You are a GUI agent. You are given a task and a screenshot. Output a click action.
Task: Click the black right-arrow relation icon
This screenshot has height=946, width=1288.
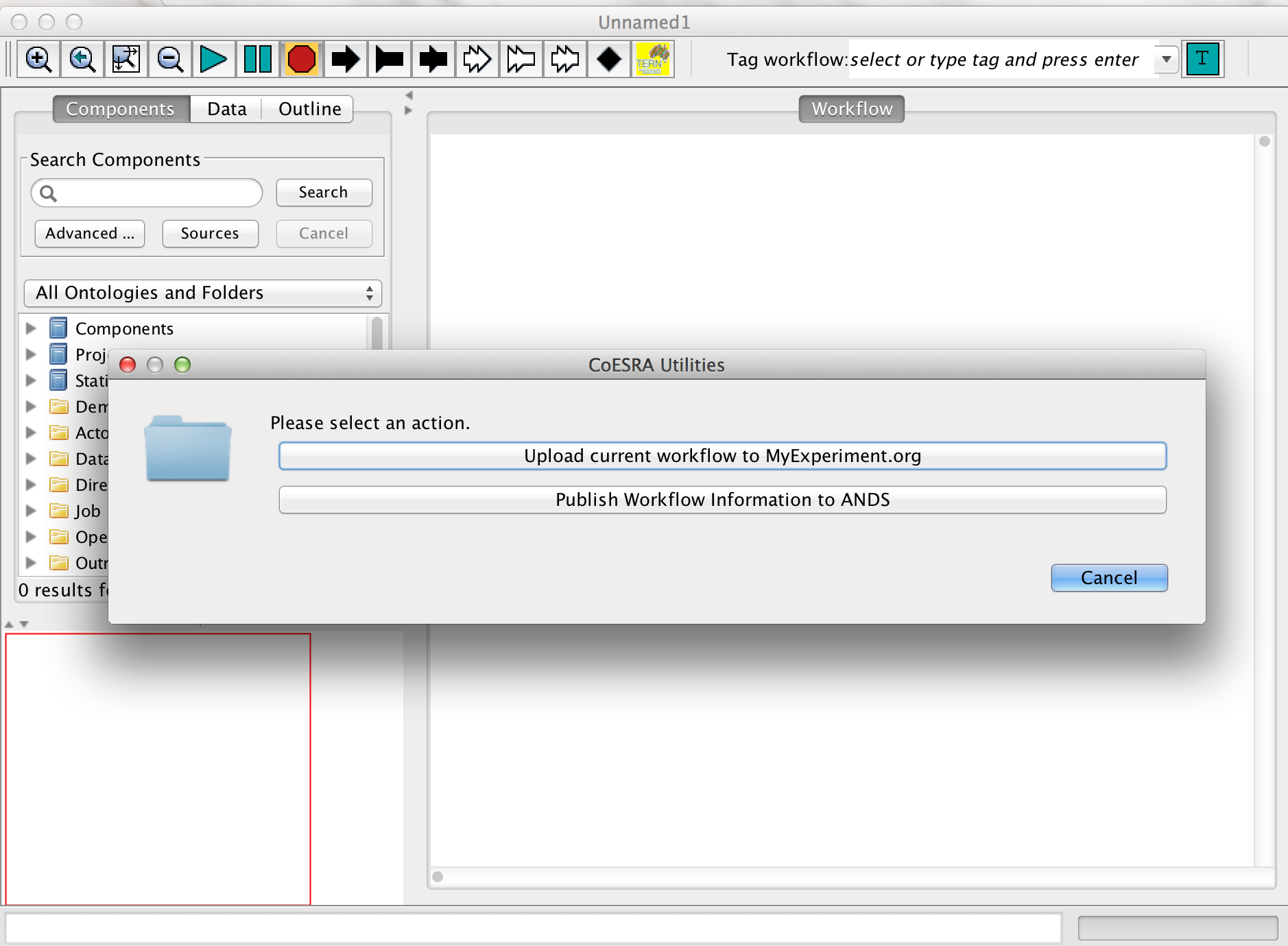pos(345,59)
